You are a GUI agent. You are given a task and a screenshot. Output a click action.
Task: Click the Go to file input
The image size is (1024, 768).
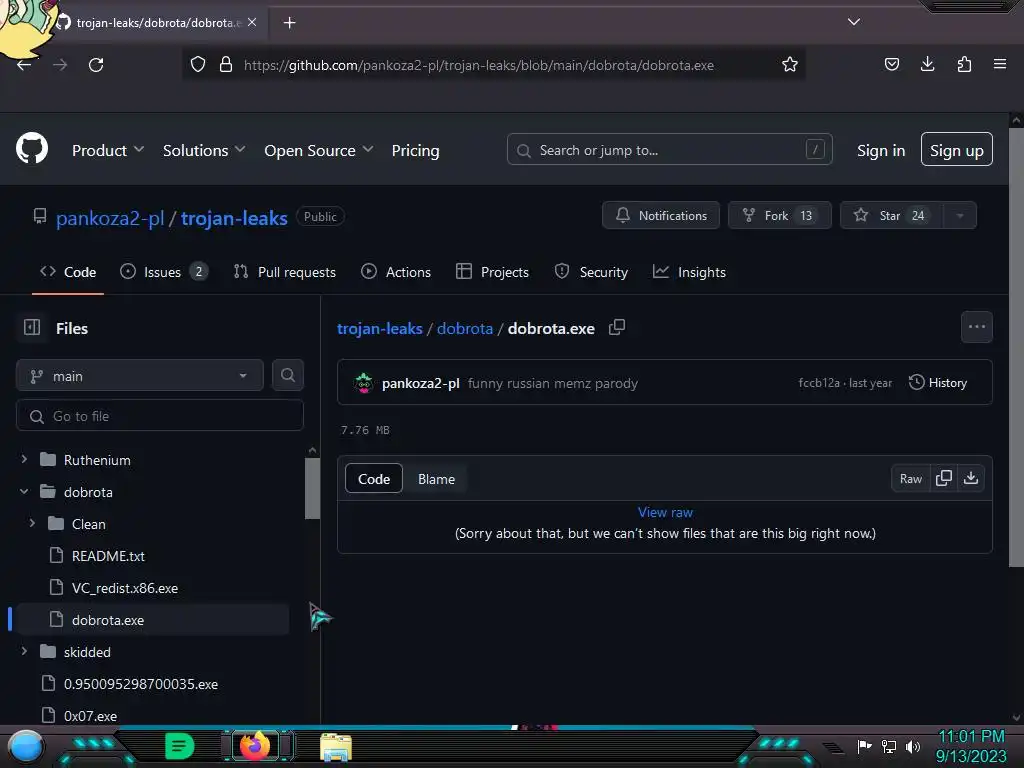[160, 416]
